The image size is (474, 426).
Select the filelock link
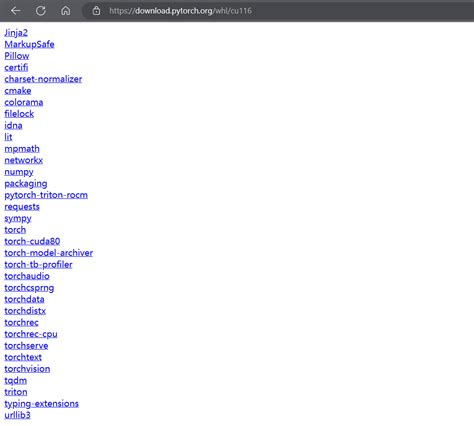19,114
